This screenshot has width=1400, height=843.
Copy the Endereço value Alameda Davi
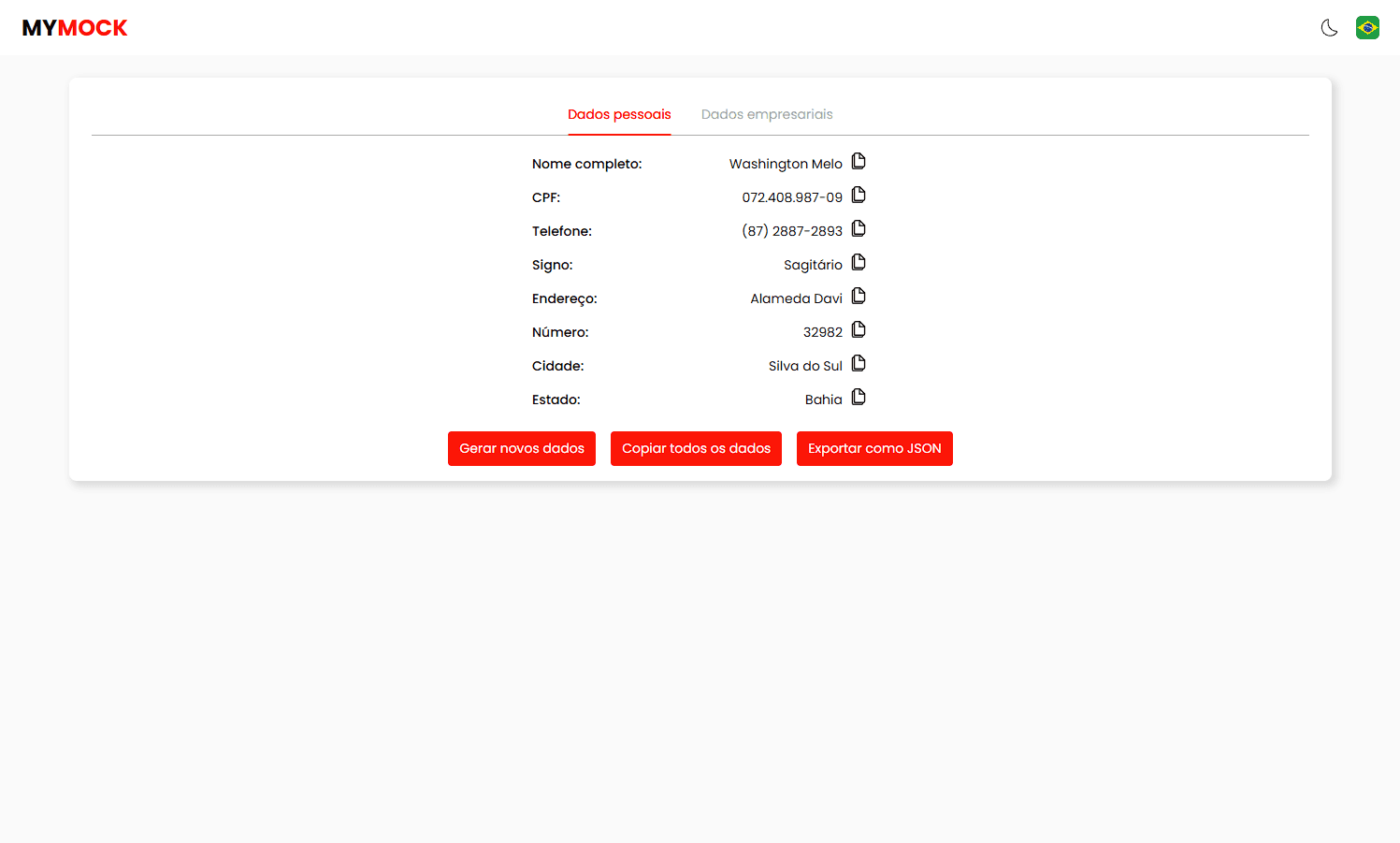pyautogui.click(x=859, y=297)
